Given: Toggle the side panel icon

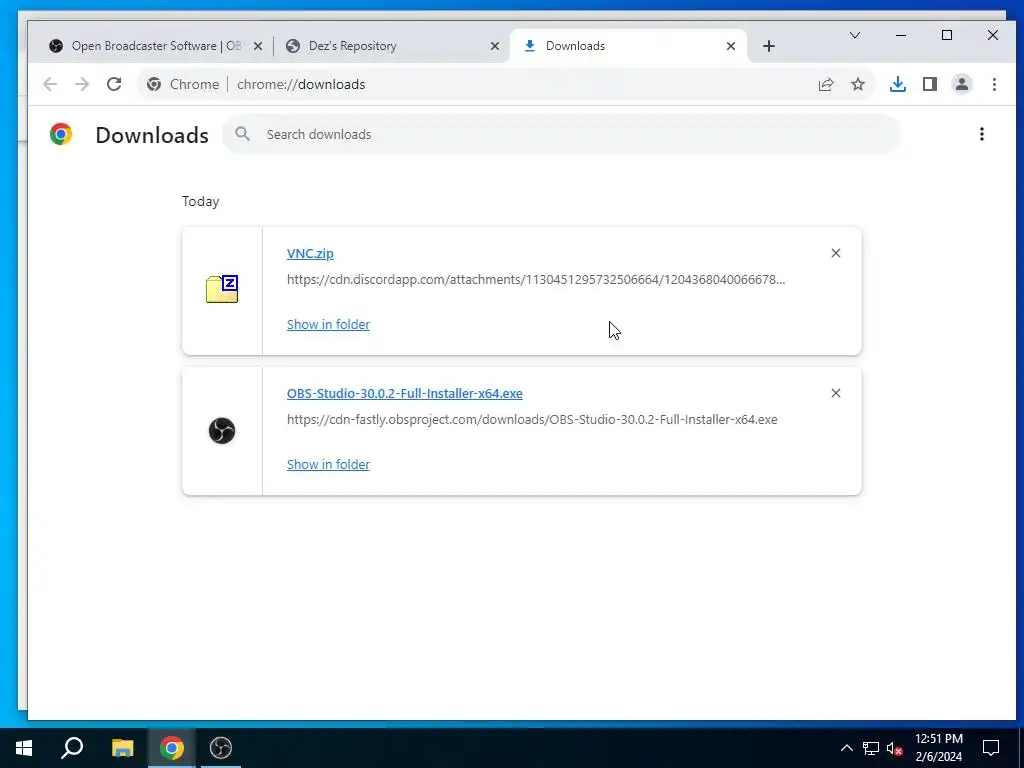Looking at the screenshot, I should (930, 84).
